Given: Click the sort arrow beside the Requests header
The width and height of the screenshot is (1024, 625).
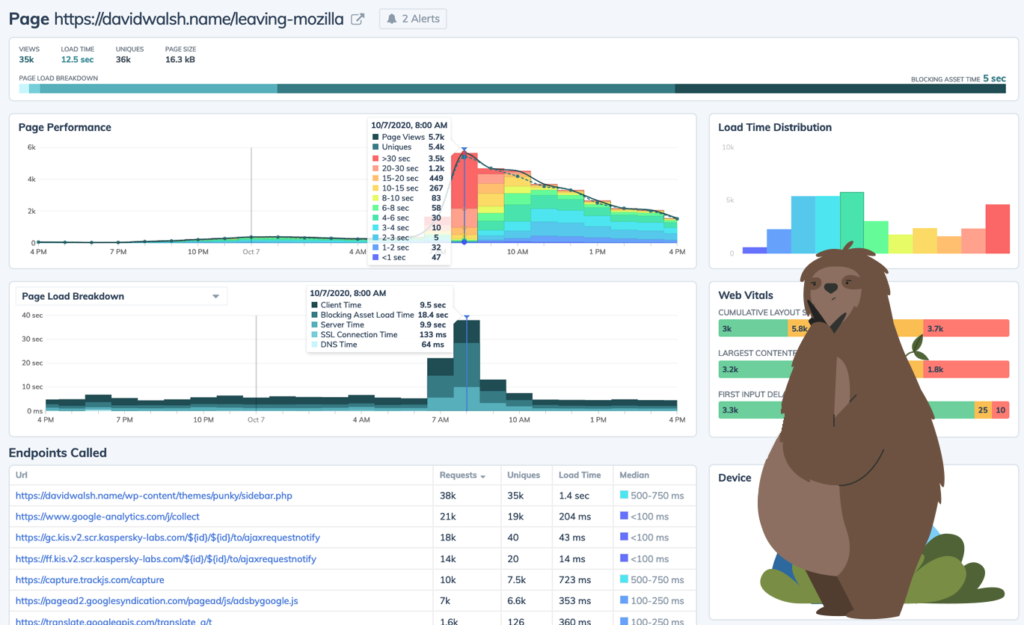Looking at the screenshot, I should pos(483,476).
